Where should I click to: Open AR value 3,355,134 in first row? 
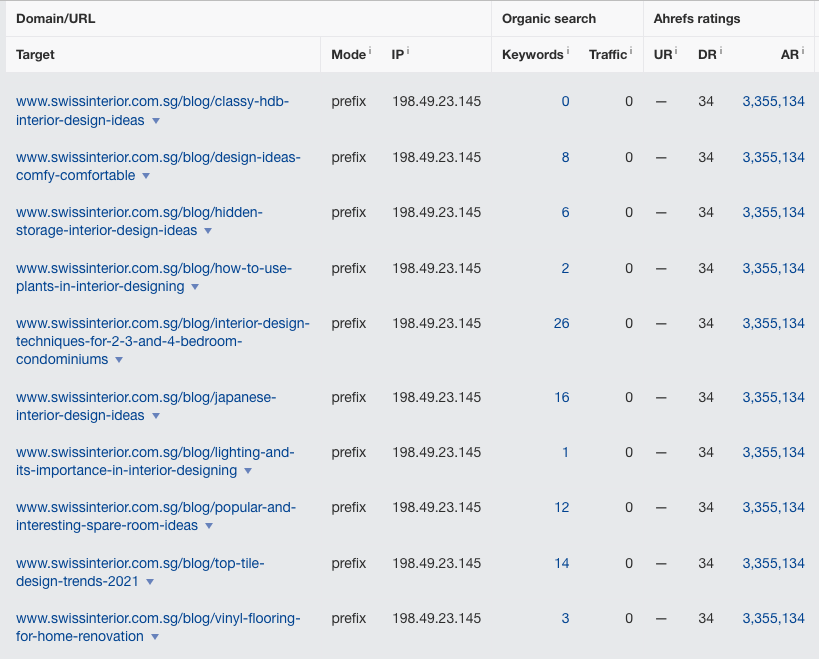coord(773,101)
